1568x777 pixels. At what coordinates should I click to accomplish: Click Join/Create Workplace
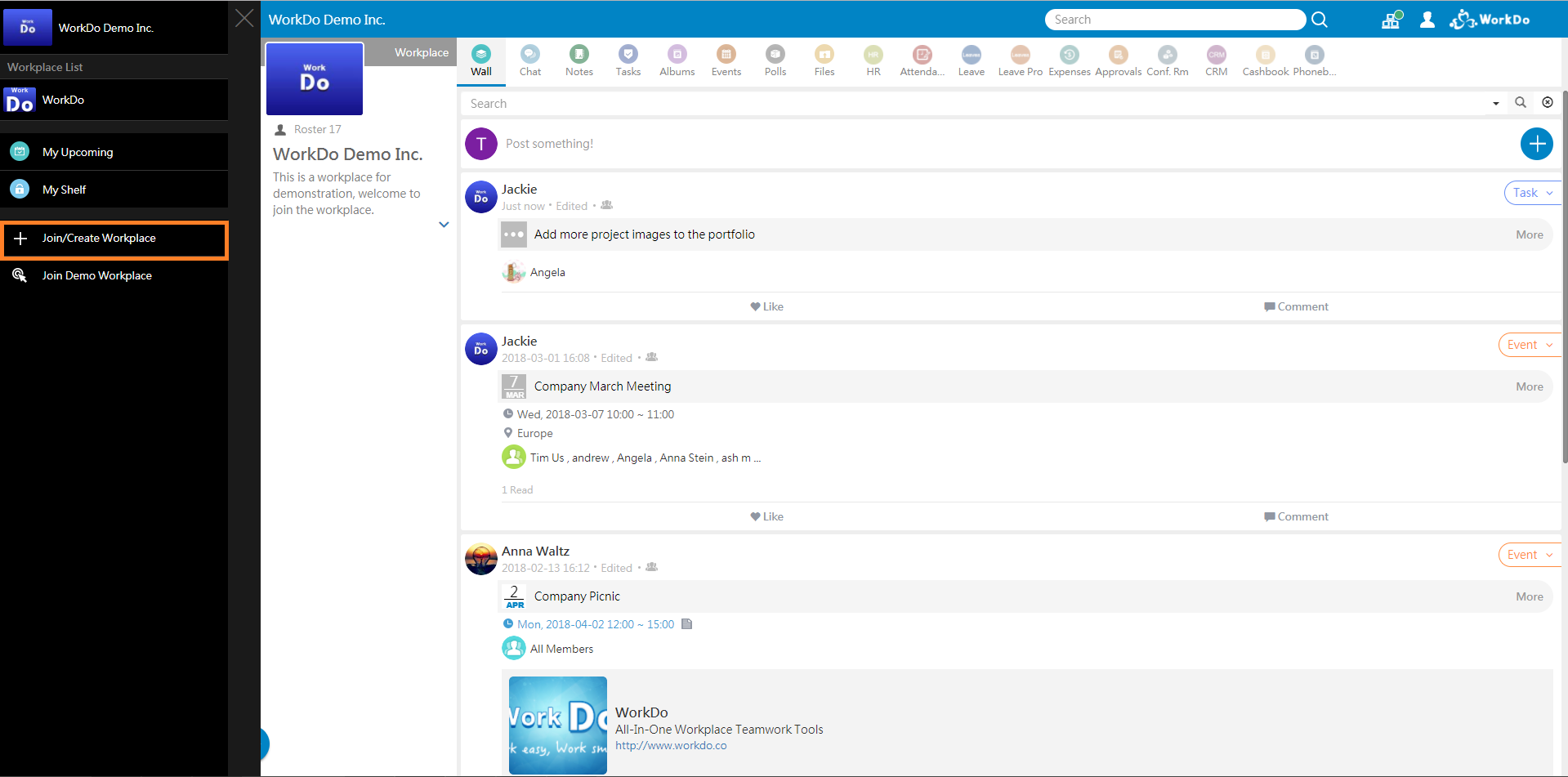click(114, 239)
